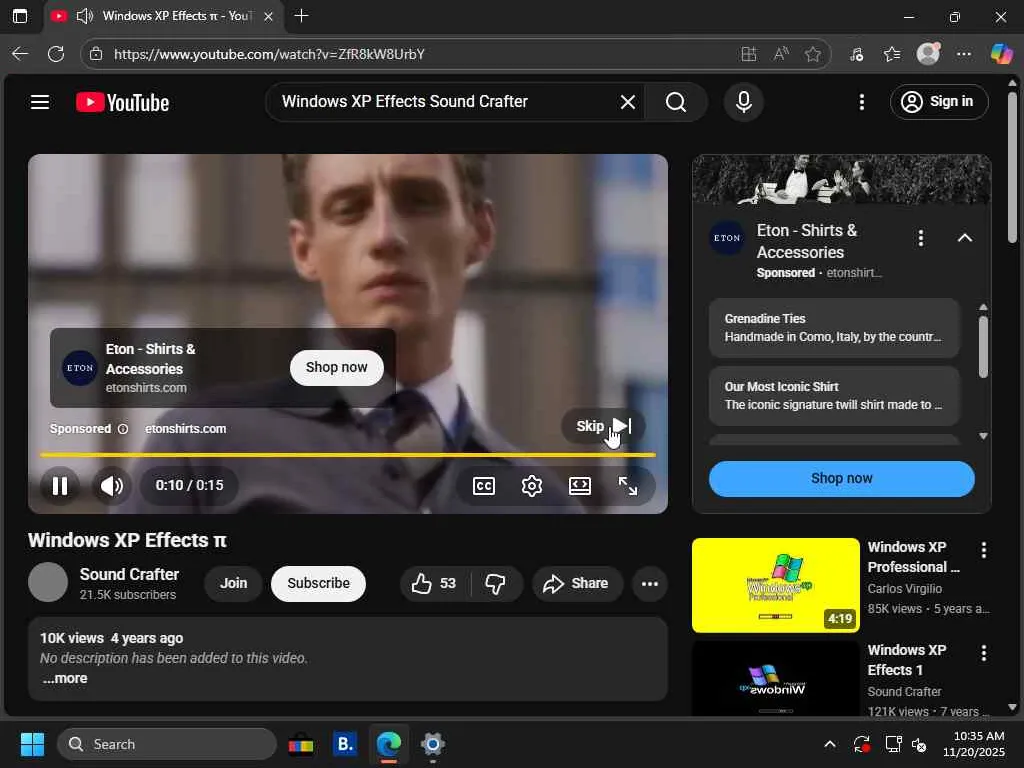This screenshot has height=768, width=1024.
Task: Visit etonshirts.com link beside Sponsored
Action: pyautogui.click(x=185, y=429)
